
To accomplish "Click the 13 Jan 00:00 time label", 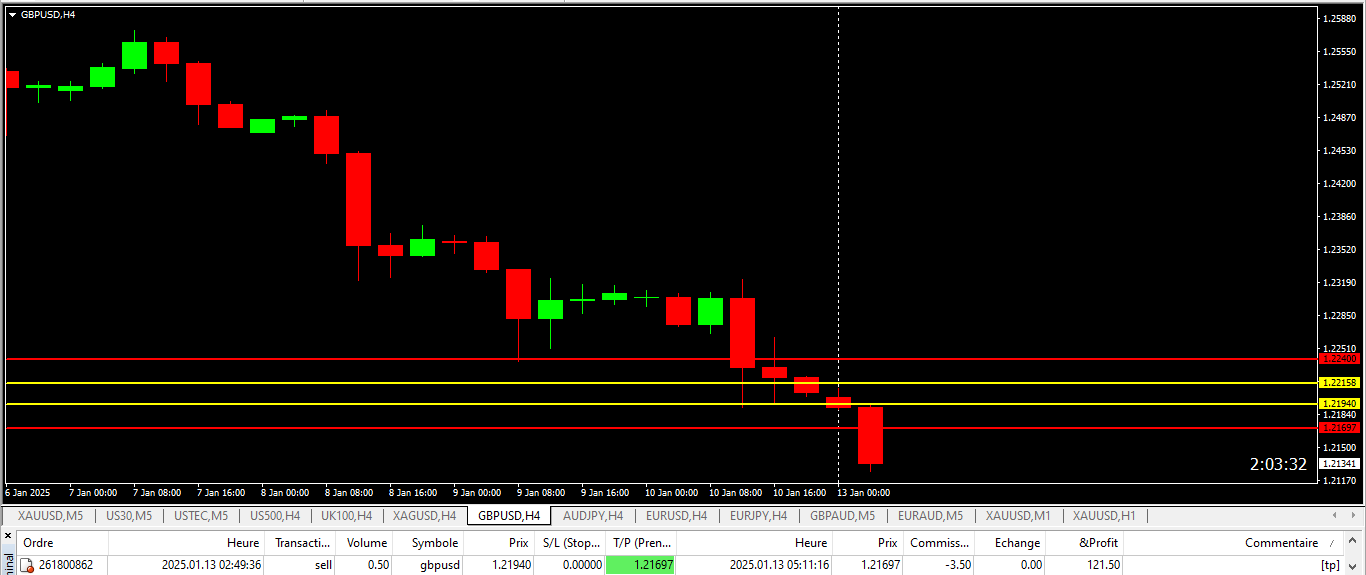I will click(x=863, y=493).
